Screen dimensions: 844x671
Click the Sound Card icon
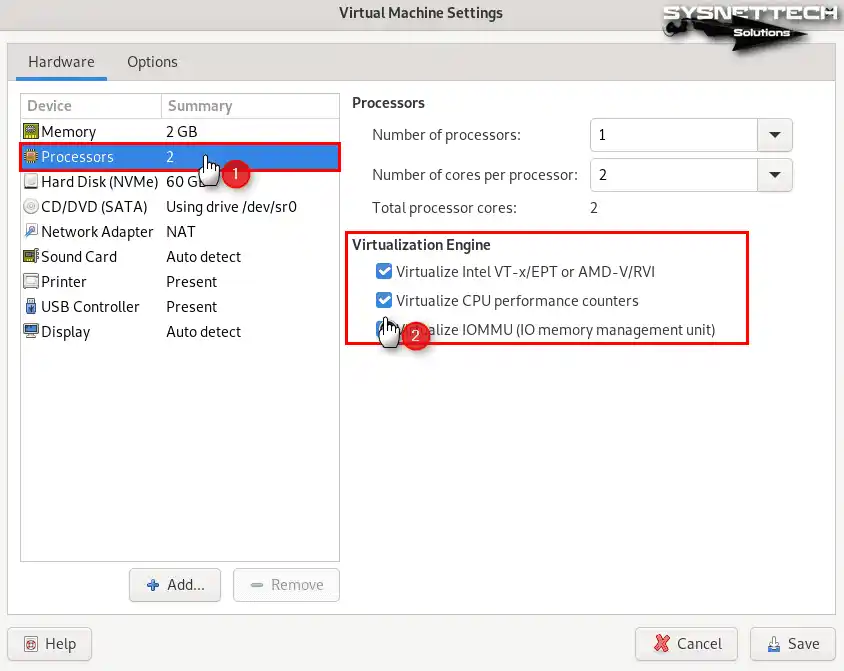click(31, 257)
